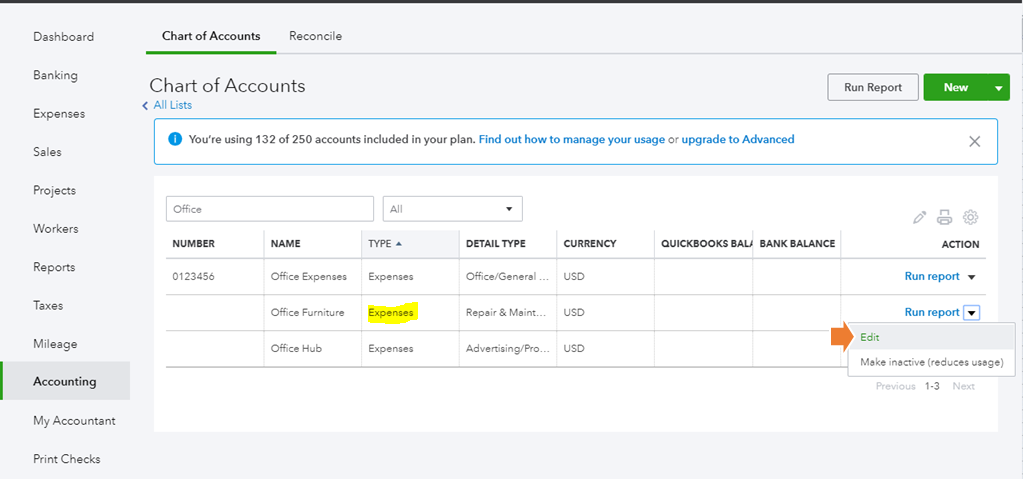Switch to the Reconcile tab
Image resolution: width=1023 pixels, height=479 pixels.
click(315, 36)
